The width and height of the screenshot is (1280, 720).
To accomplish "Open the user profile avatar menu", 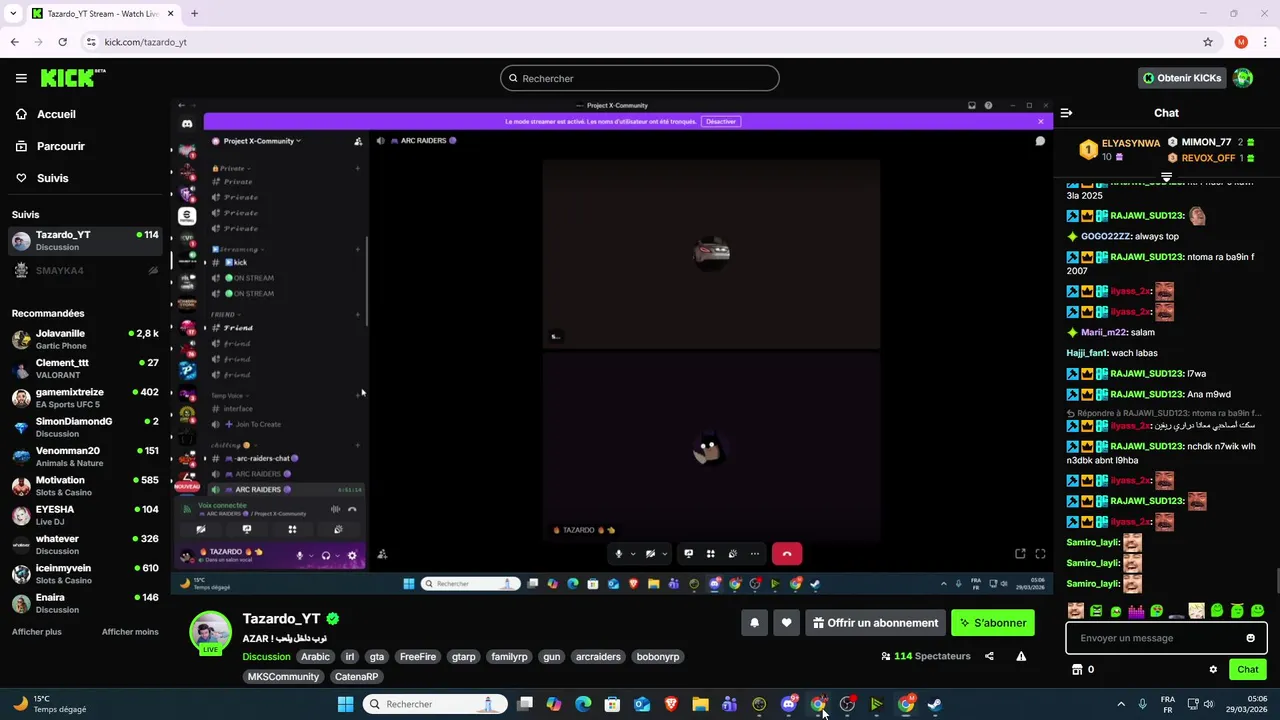I will 1243,78.
